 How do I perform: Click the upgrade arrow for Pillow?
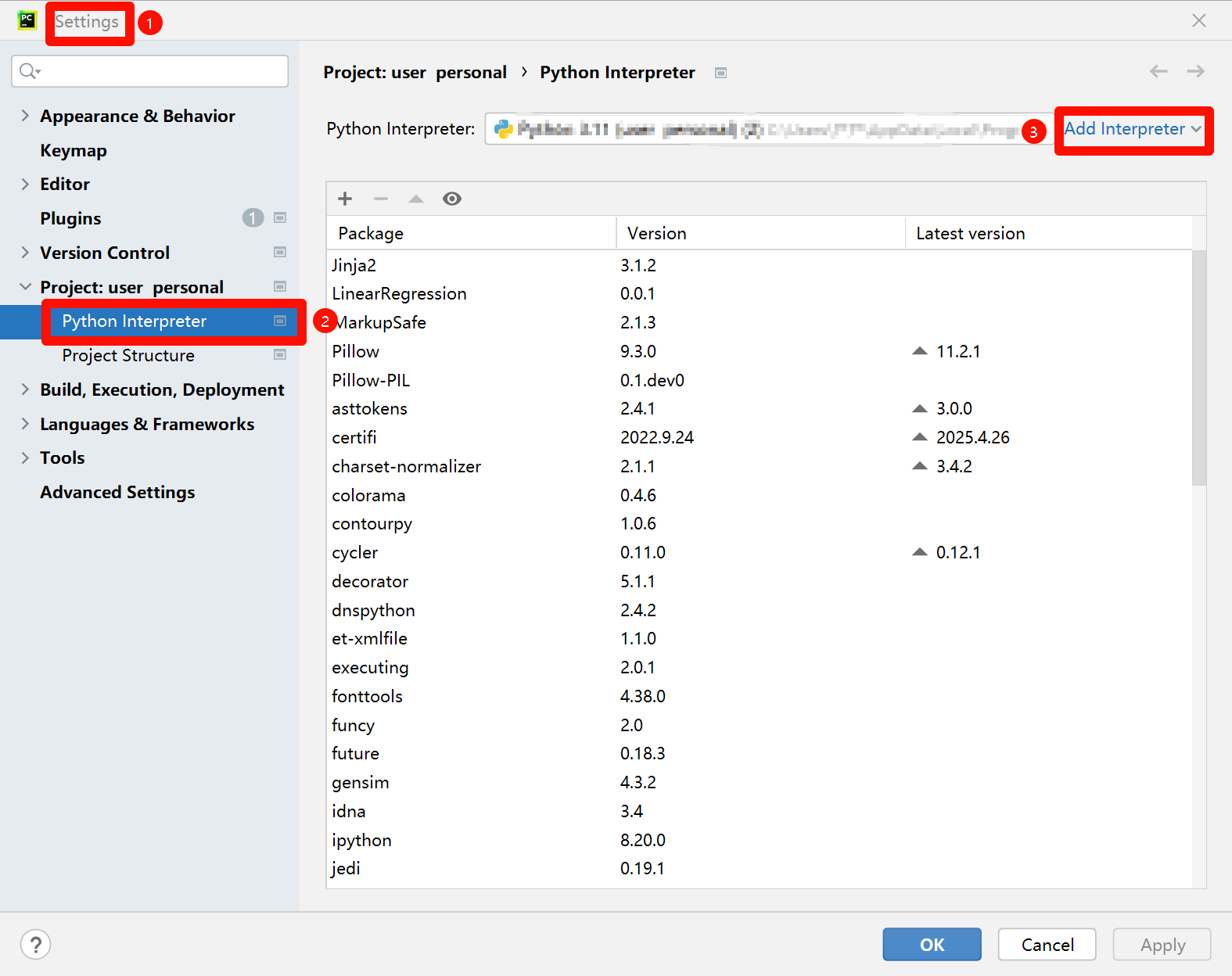point(920,351)
